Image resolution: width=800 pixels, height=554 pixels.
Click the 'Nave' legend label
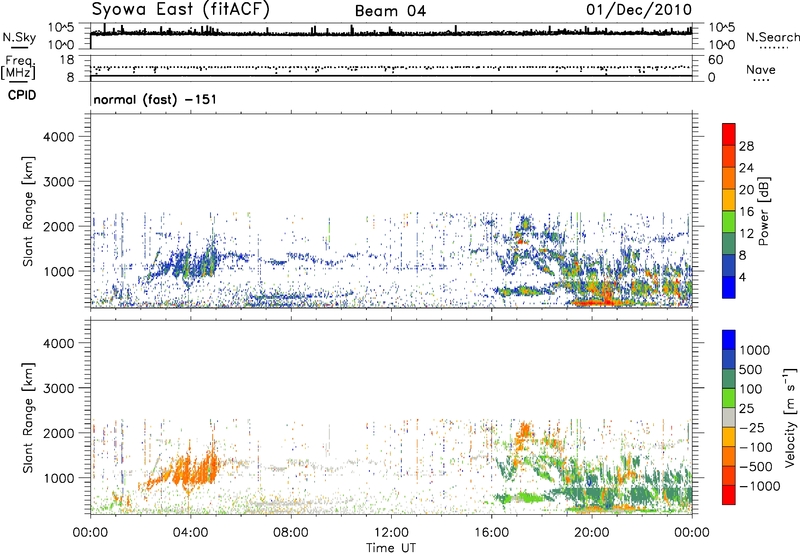pos(761,69)
